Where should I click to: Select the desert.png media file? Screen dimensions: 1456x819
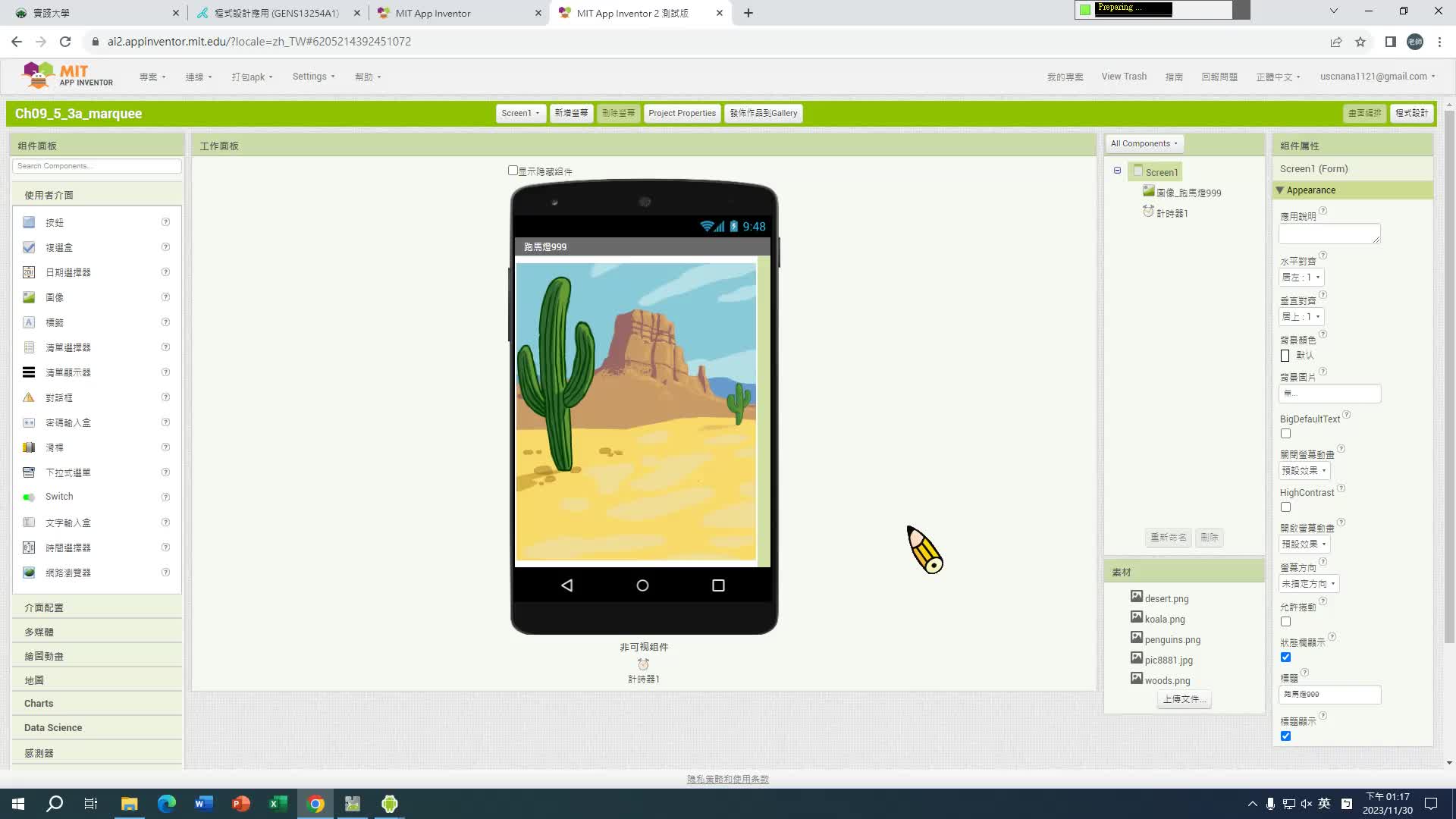(1166, 598)
